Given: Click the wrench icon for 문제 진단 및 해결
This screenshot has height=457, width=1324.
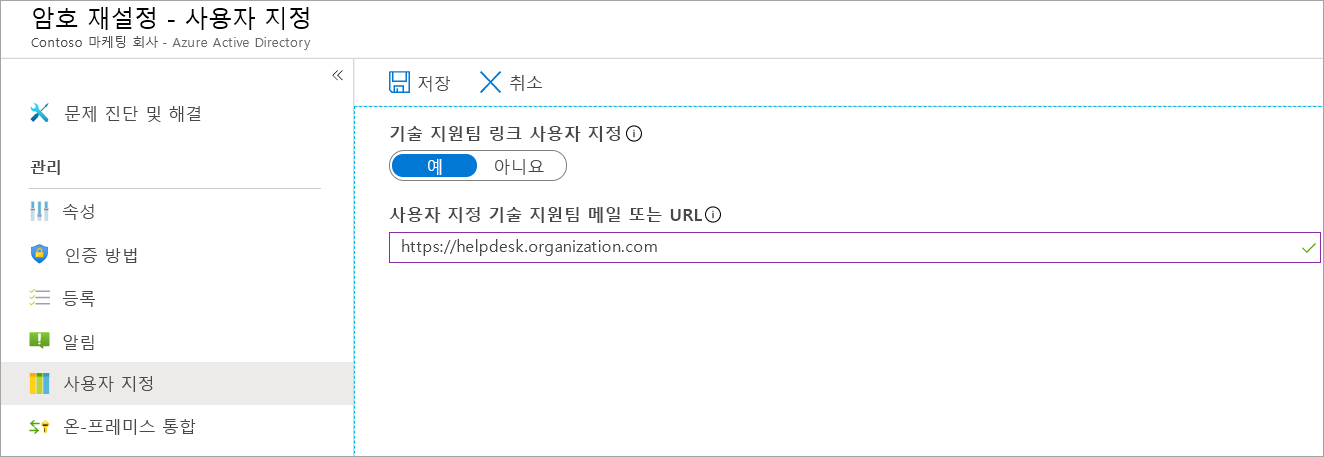Looking at the screenshot, I should tap(40, 113).
